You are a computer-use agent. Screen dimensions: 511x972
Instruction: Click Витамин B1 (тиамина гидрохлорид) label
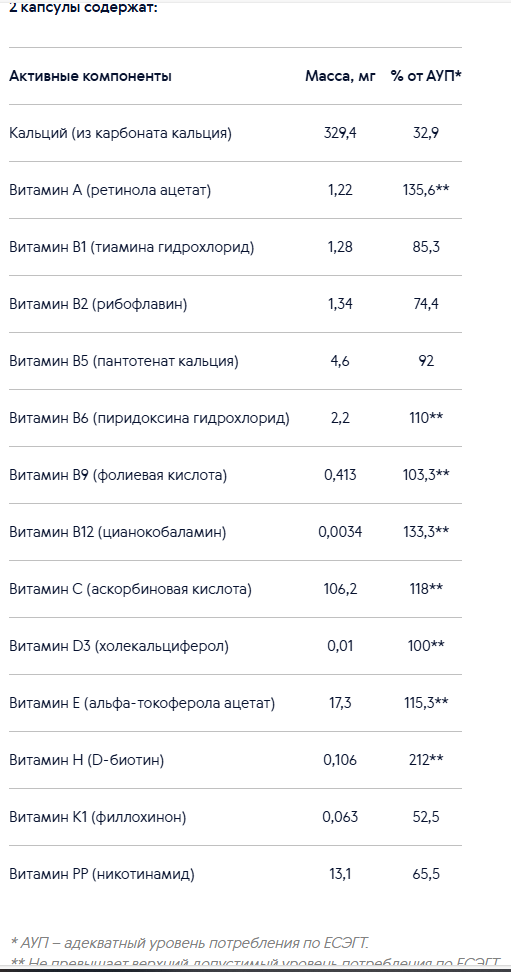pyautogui.click(x=131, y=247)
